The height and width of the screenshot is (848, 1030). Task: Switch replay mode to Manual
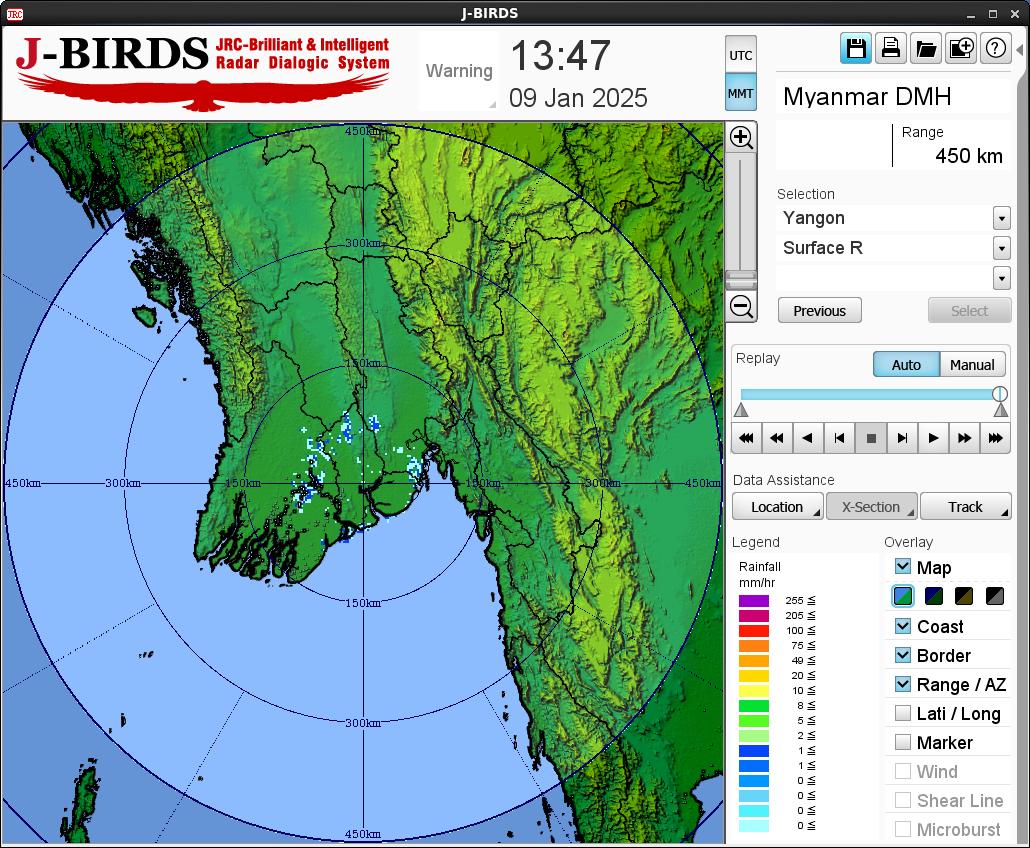(x=972, y=365)
